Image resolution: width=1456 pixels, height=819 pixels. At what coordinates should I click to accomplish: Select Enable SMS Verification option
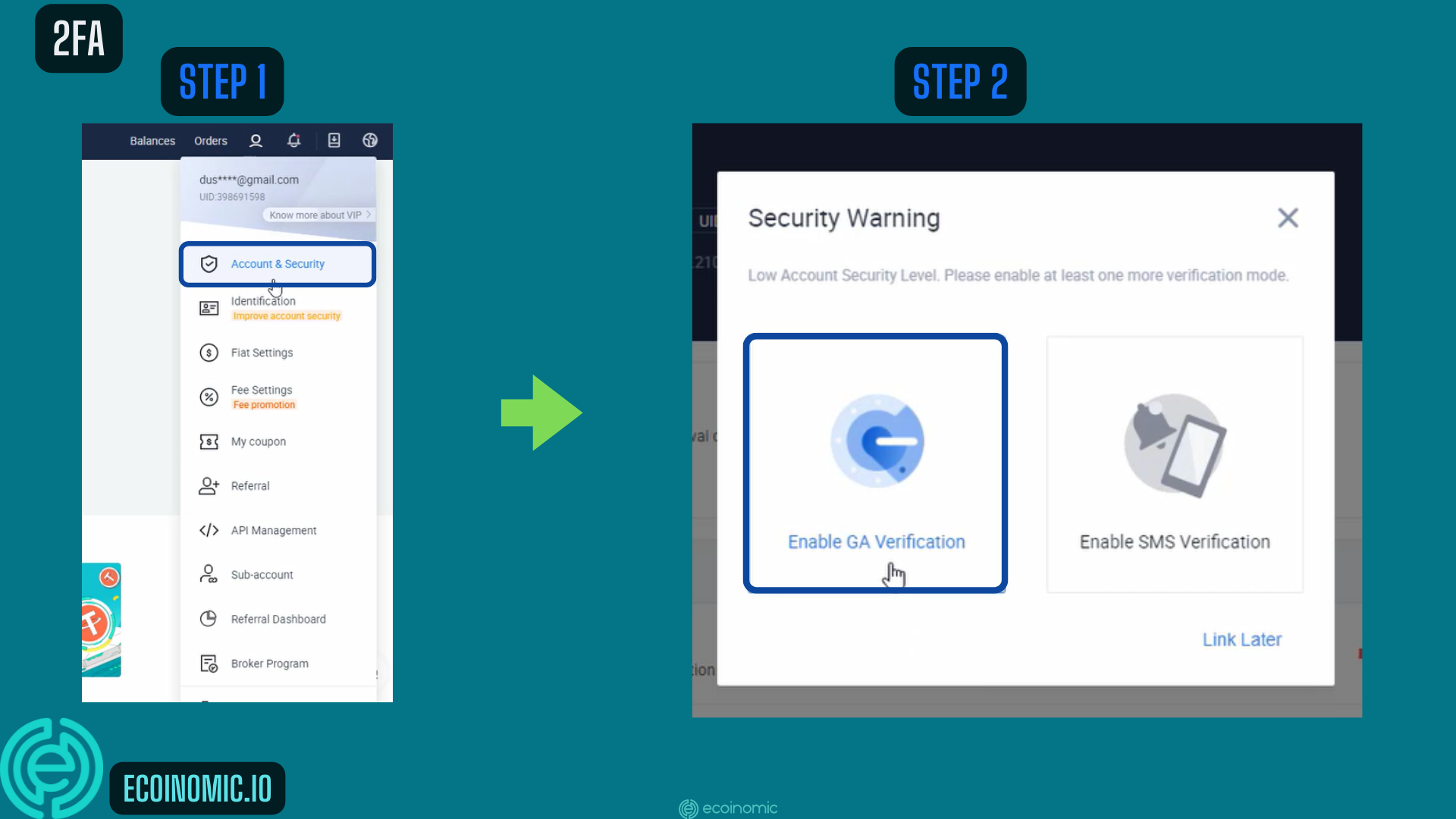pos(1174,463)
